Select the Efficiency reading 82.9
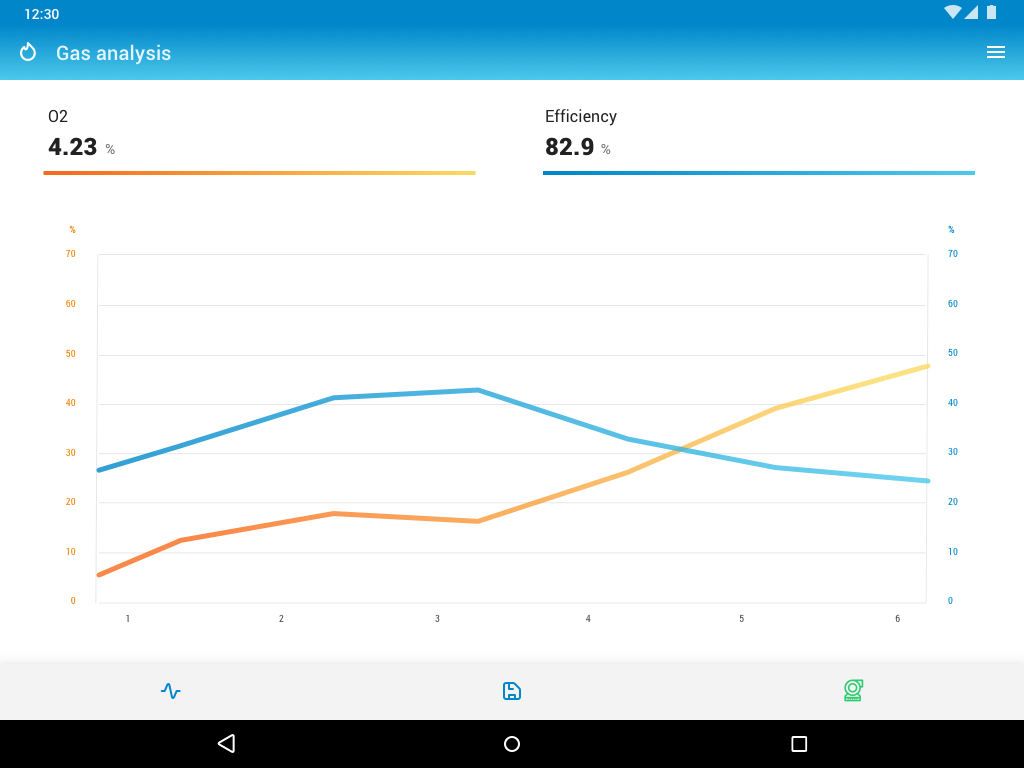This screenshot has width=1024, height=768. pyautogui.click(x=569, y=147)
